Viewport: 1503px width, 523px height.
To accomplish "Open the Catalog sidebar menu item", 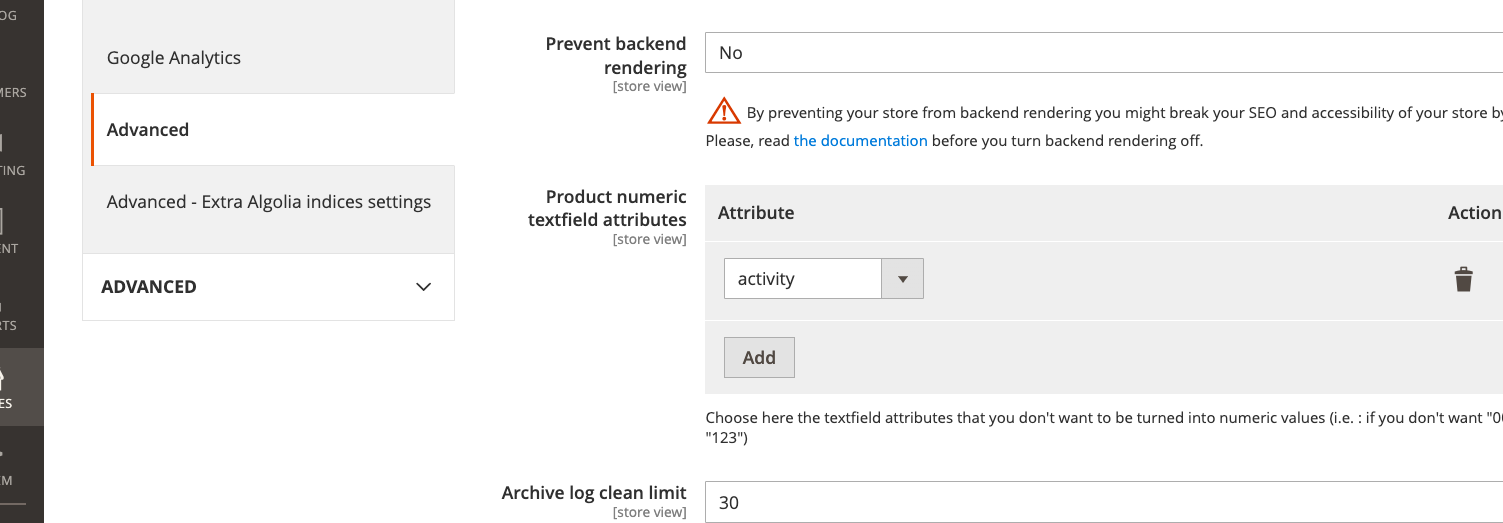I will [9, 14].
